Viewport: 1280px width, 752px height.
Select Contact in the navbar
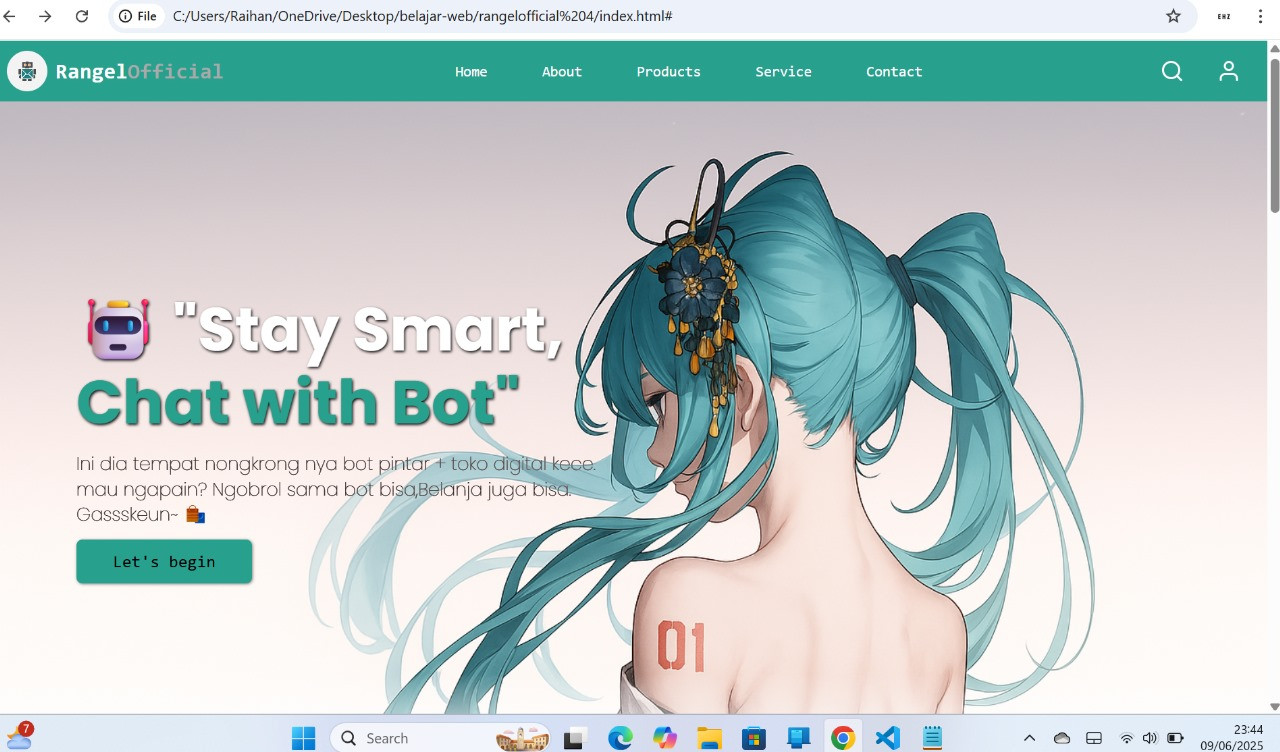pos(894,71)
